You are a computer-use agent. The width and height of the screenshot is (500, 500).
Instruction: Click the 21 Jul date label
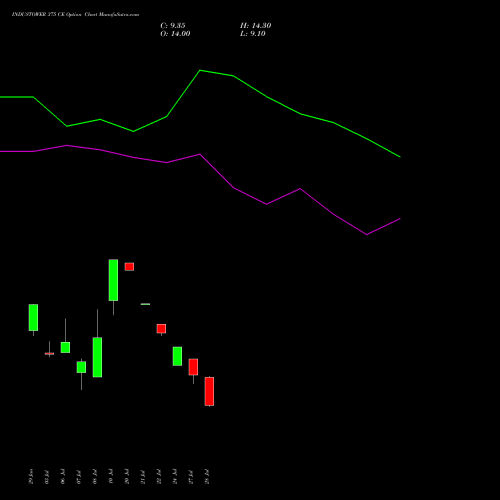[x=143, y=476]
